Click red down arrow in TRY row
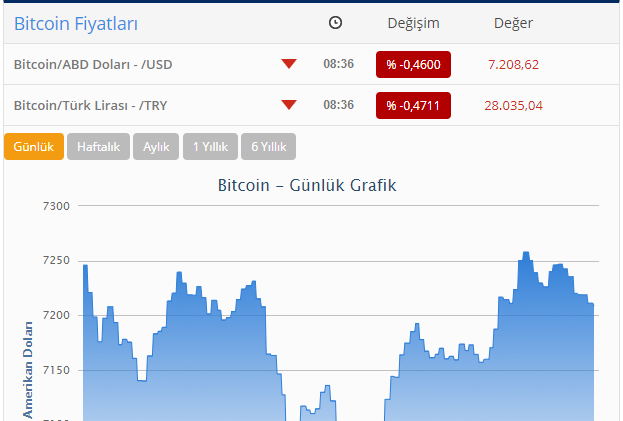The width and height of the screenshot is (623, 421). click(x=289, y=105)
